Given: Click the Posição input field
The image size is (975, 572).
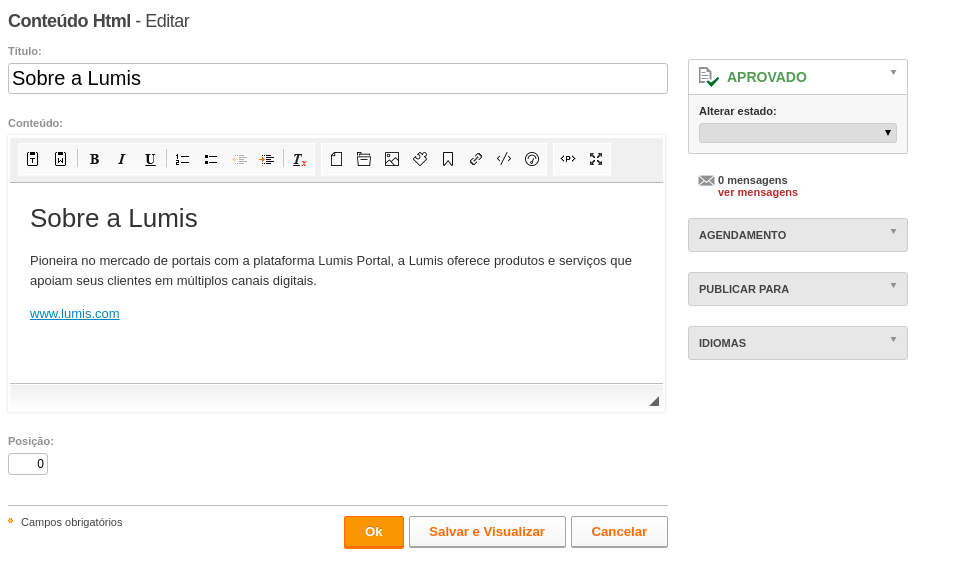Looking at the screenshot, I should (x=28, y=464).
